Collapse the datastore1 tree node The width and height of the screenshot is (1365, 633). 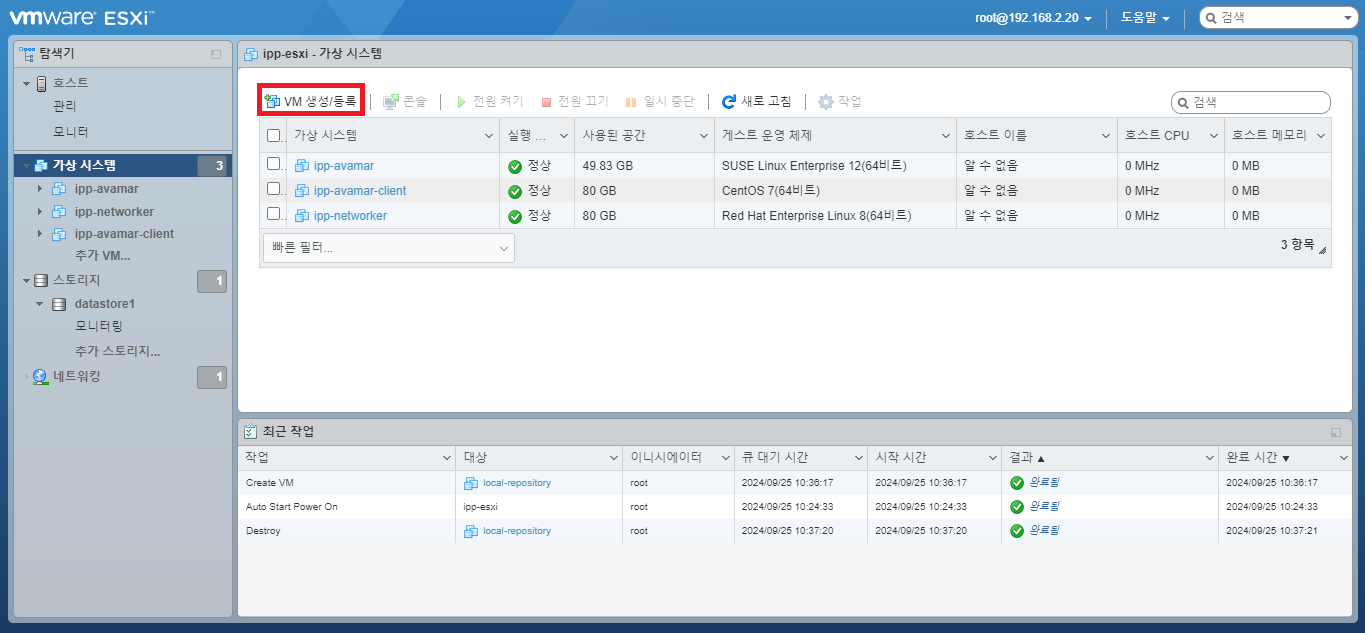pos(40,304)
